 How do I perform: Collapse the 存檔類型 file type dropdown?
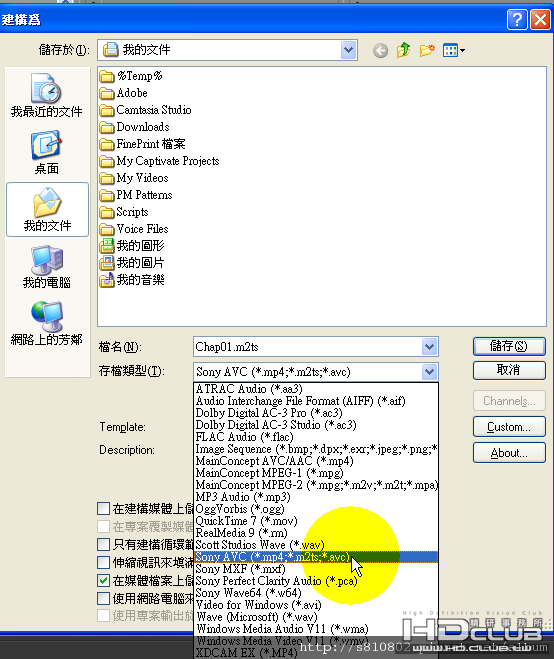429,372
